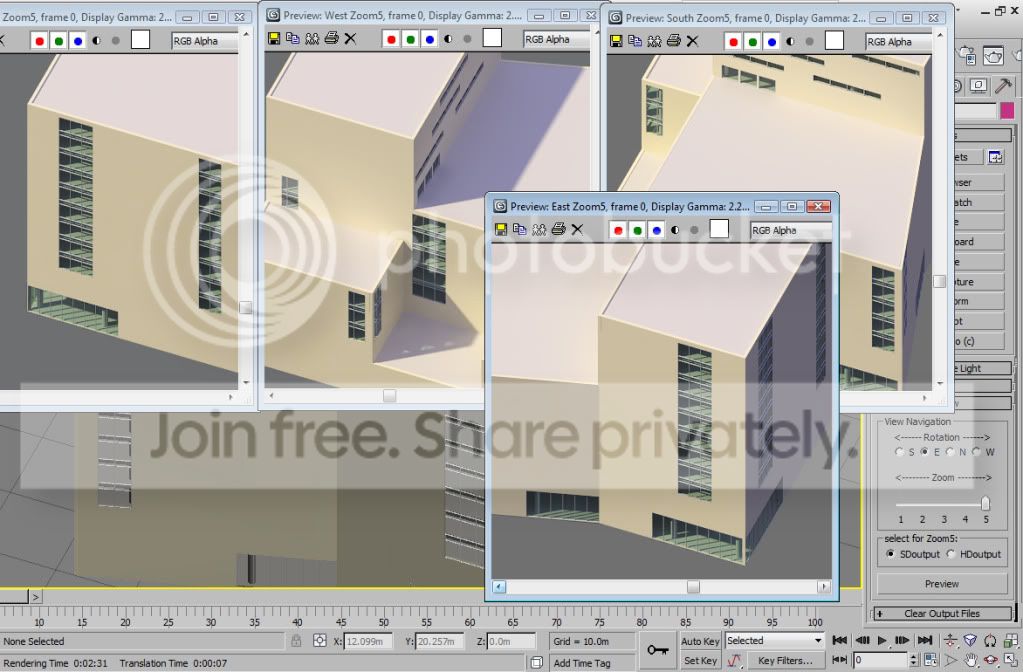Click the transform type-in mode icon
The height and width of the screenshot is (672, 1023).
(x=320, y=641)
